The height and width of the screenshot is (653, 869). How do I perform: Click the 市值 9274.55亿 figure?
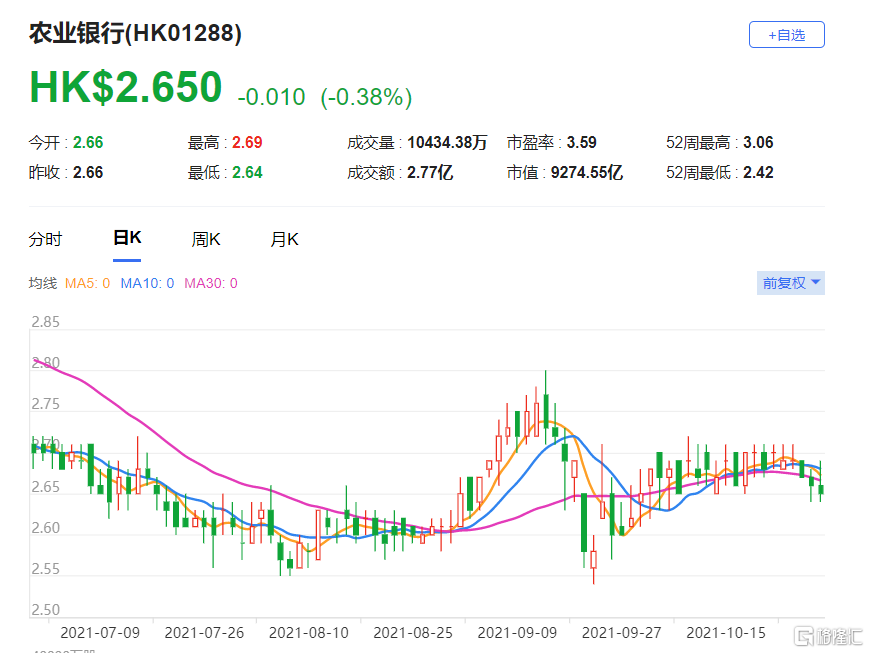(586, 173)
